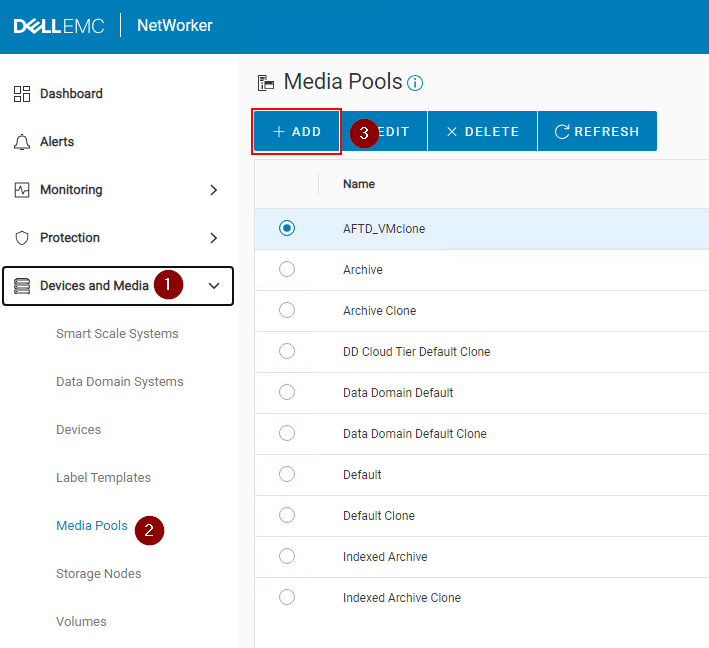Open the Storage Nodes link
Viewport: 709px width, 648px height.
pos(98,574)
